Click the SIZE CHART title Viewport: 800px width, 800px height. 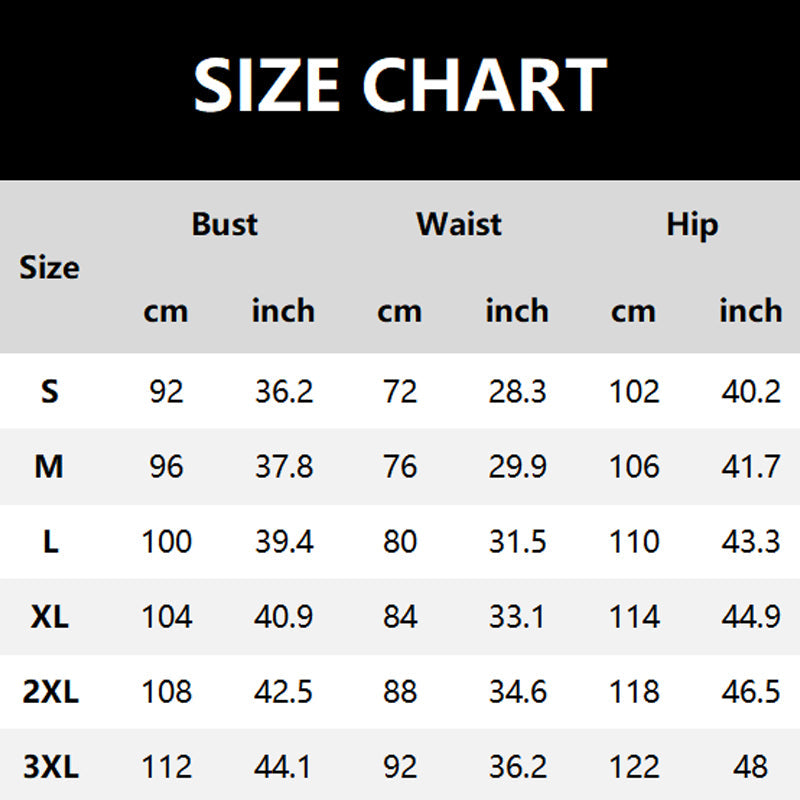coord(400,85)
